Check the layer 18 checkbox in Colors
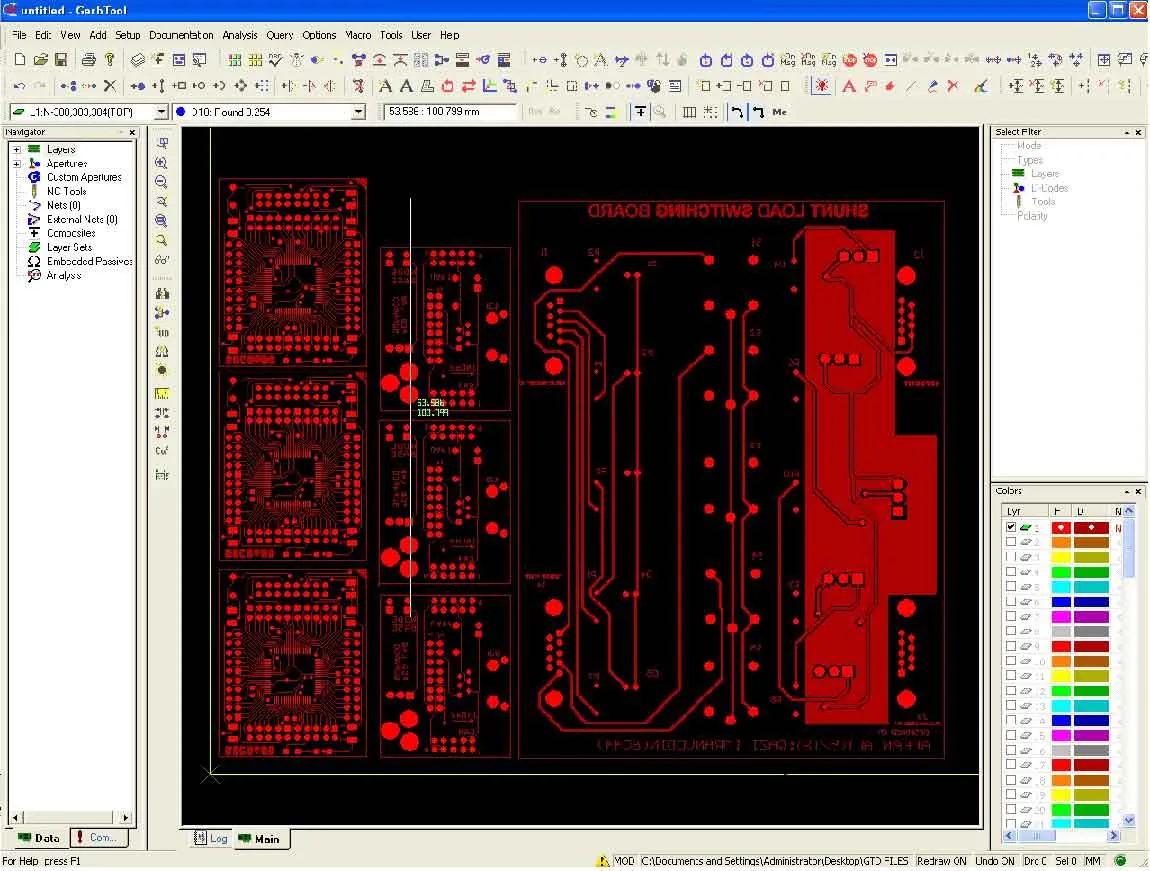This screenshot has width=1150, height=871. coord(1011,779)
